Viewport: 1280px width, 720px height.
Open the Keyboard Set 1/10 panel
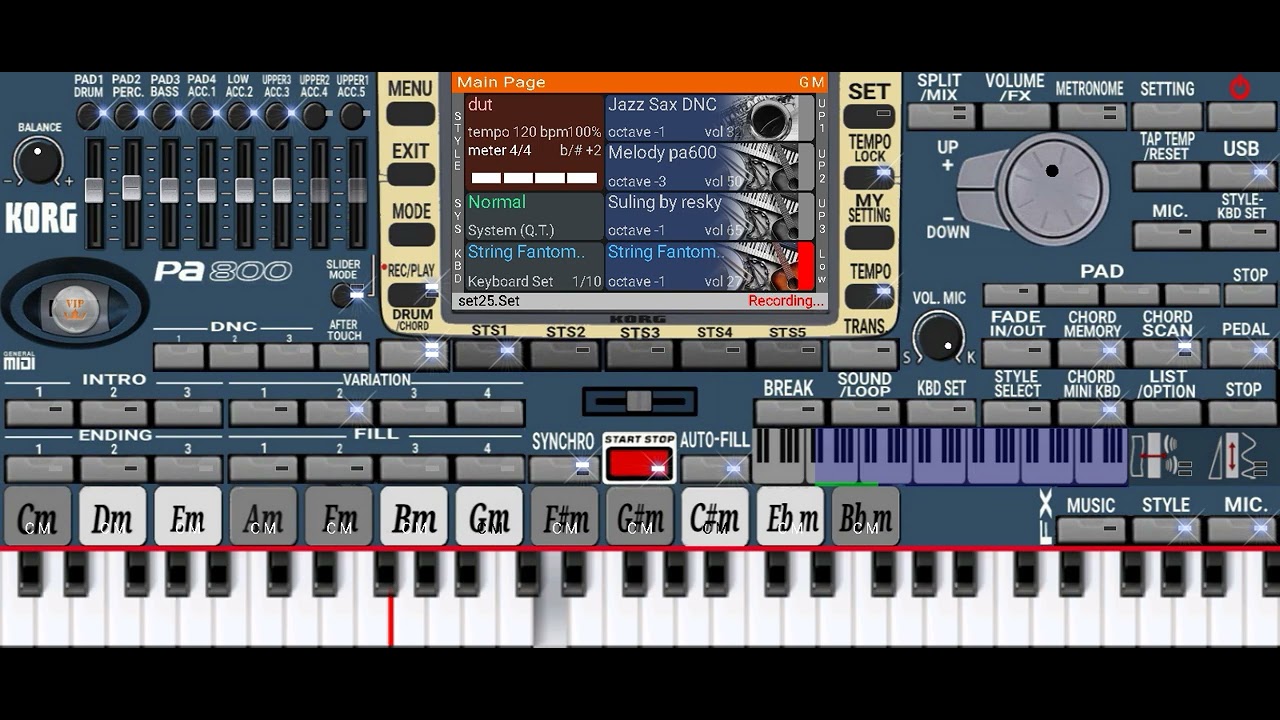coord(533,266)
